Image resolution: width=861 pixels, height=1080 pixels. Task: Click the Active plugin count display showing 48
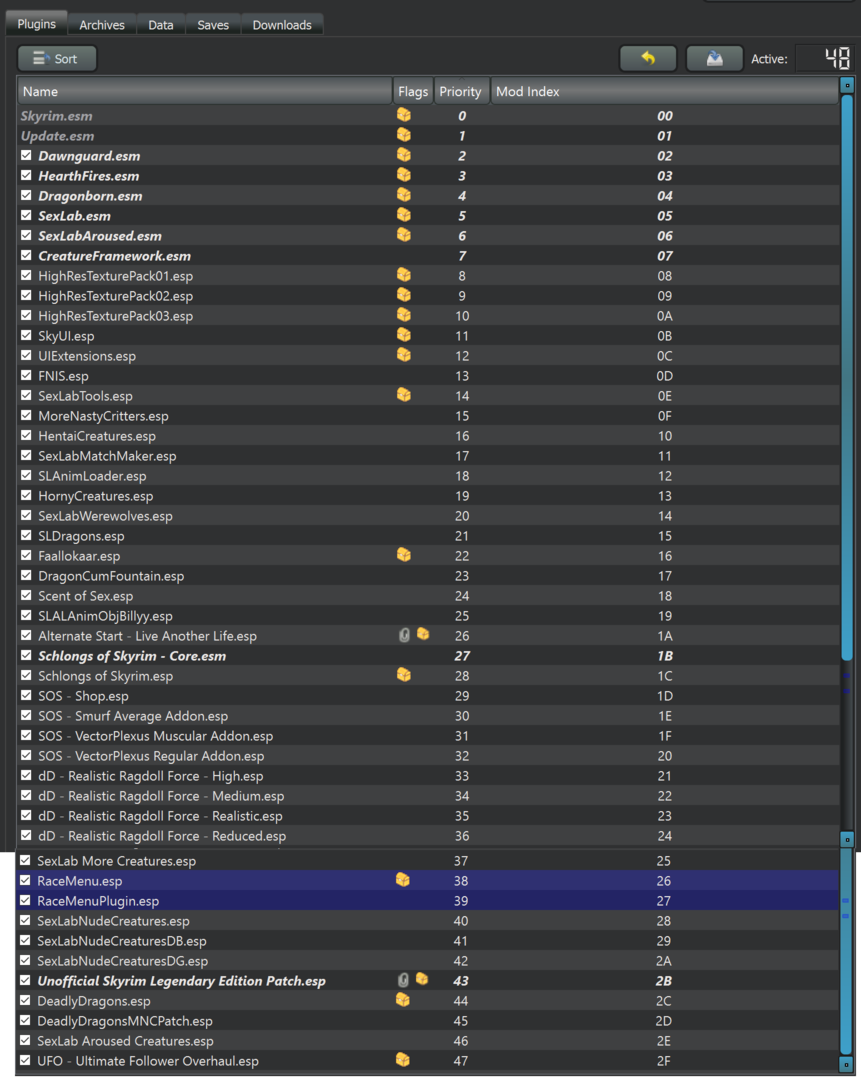point(823,59)
